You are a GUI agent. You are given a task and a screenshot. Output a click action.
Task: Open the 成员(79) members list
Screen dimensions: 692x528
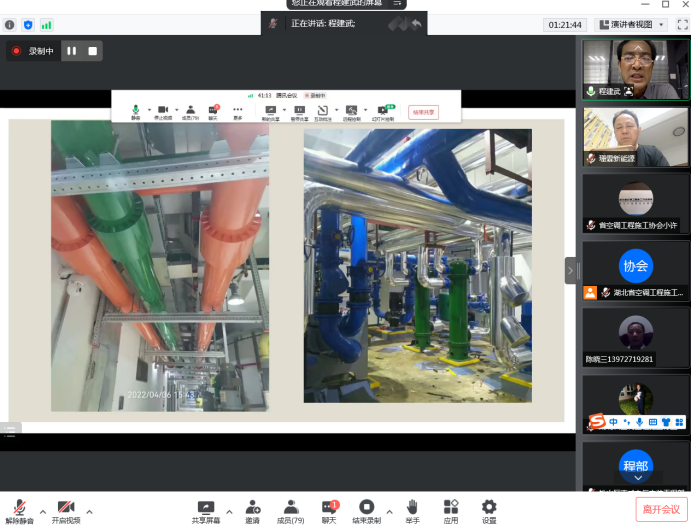click(290, 512)
